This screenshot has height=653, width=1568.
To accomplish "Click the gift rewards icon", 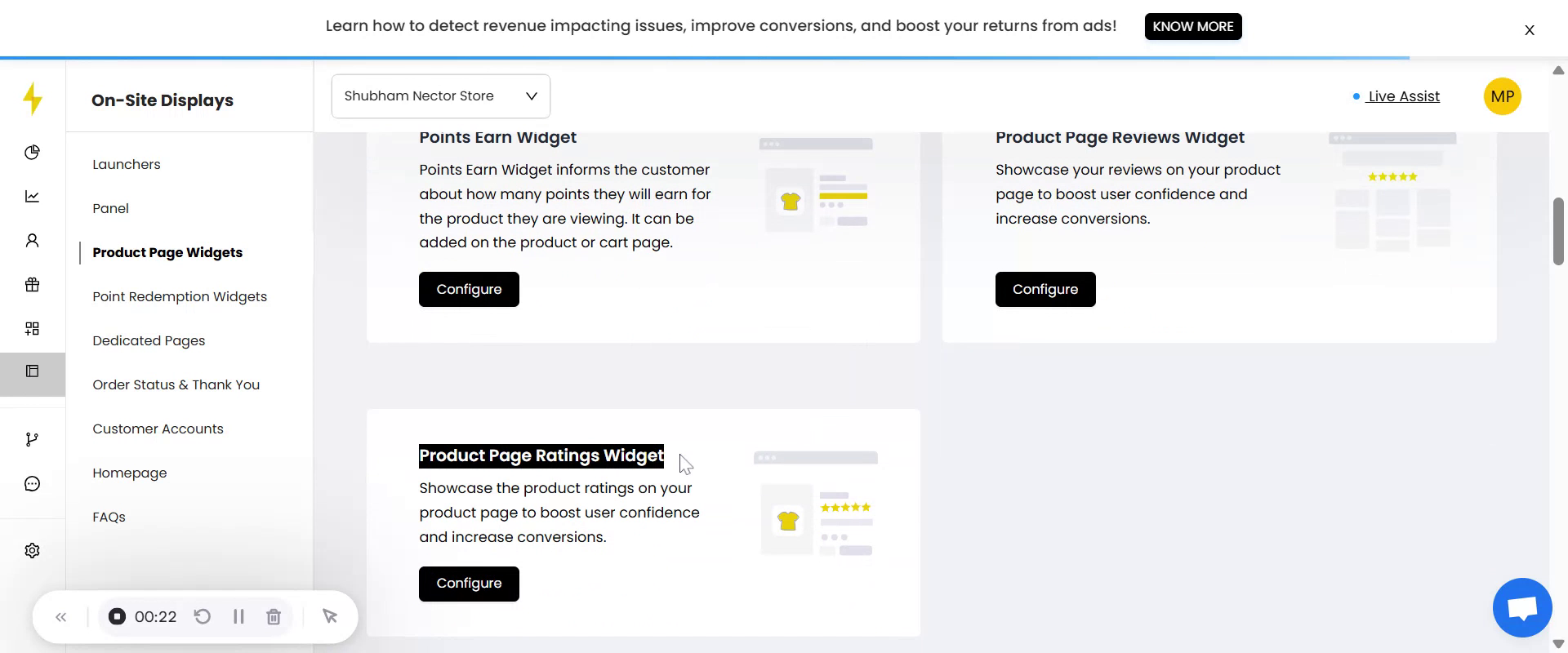I will [32, 285].
